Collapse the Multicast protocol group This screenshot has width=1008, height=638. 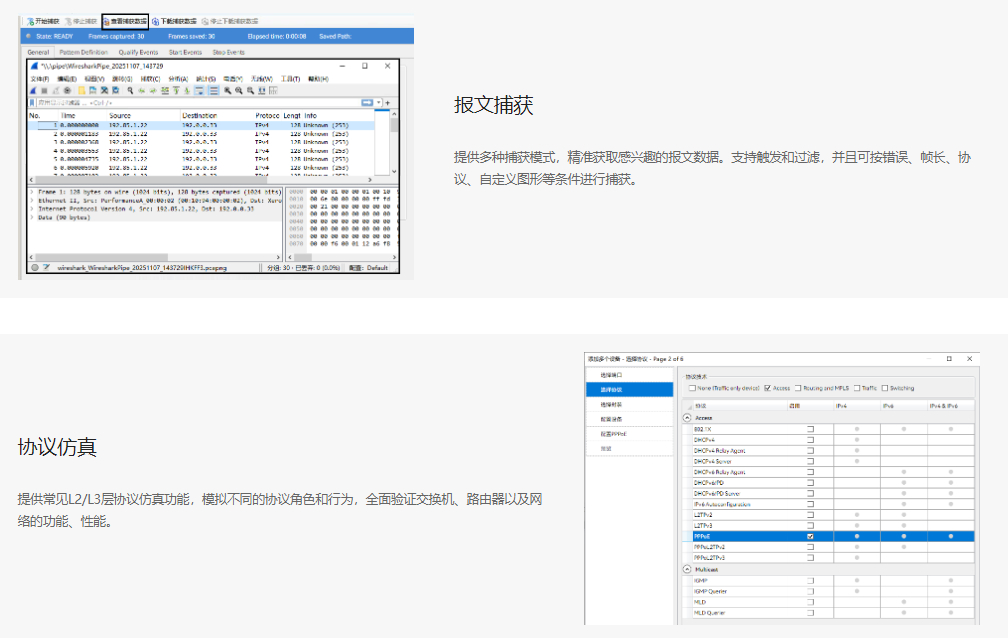tap(687, 569)
